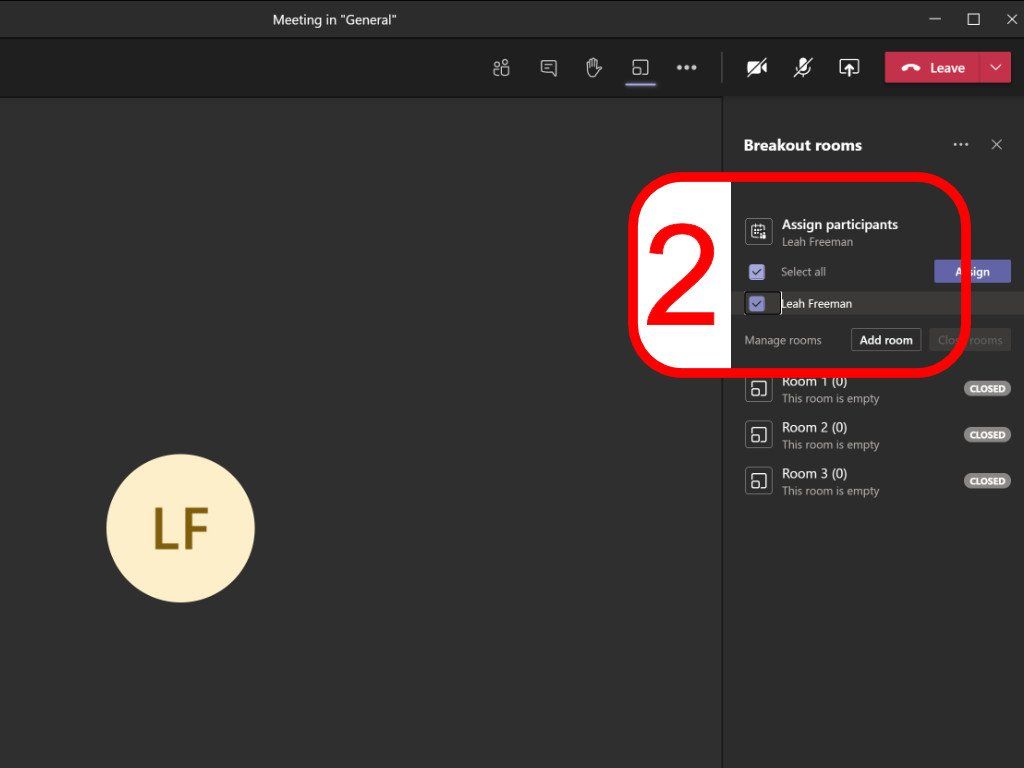Turn on the camera

click(x=756, y=67)
